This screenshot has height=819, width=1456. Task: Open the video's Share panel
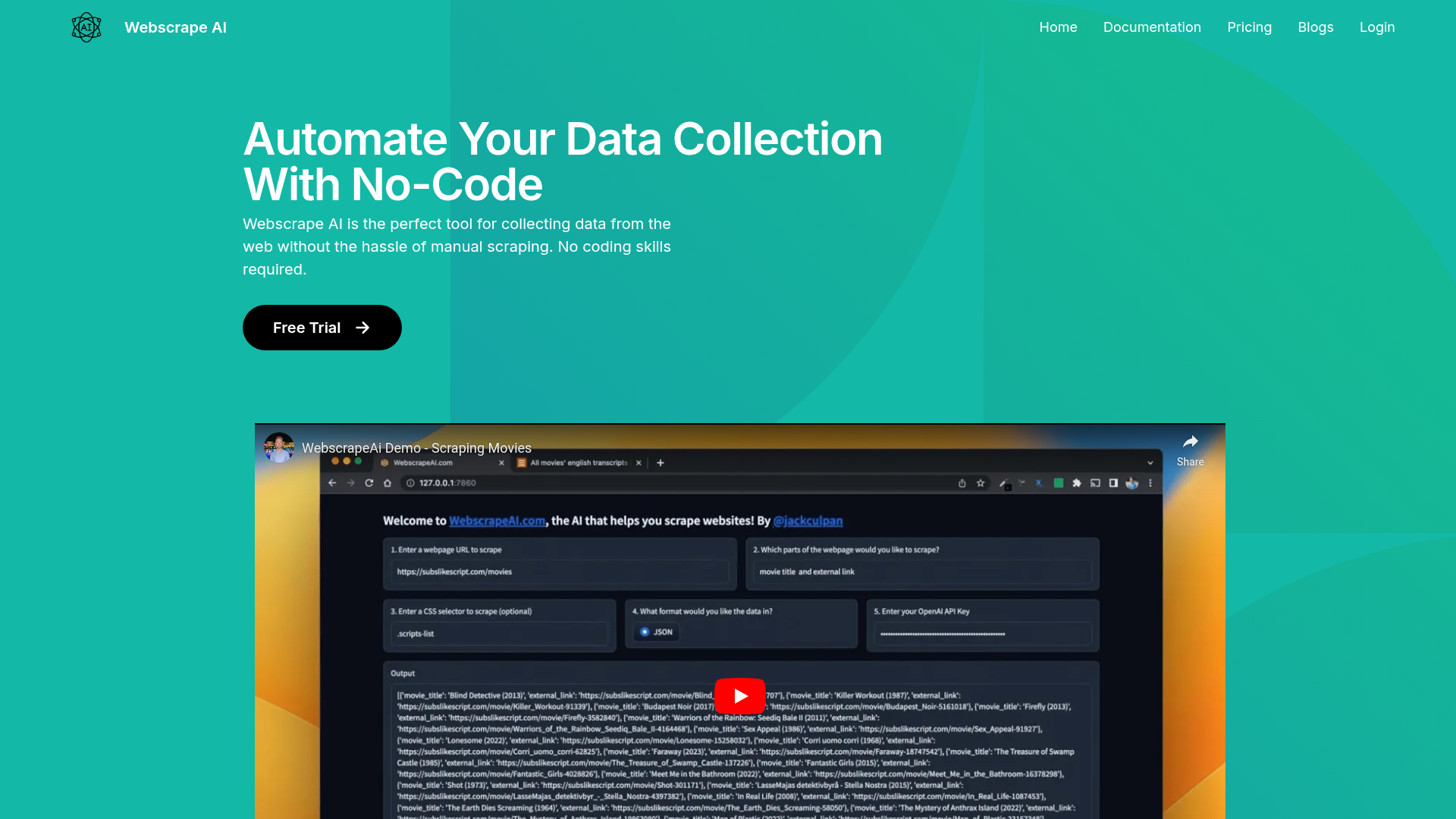click(1190, 447)
